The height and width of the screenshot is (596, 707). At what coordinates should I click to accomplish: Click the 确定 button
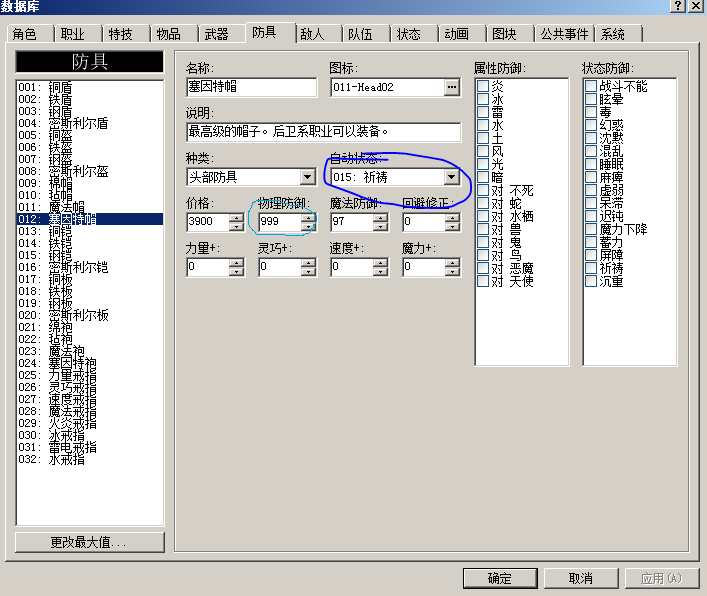500,578
